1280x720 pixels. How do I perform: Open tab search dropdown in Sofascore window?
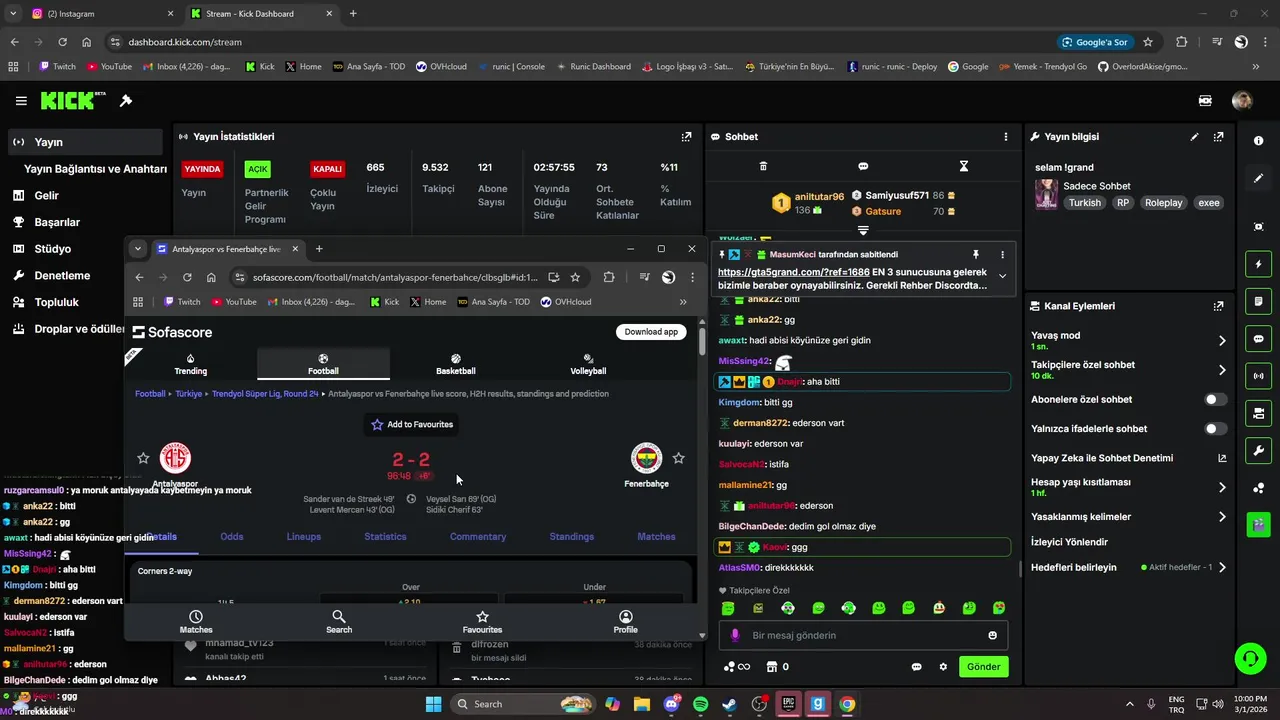point(138,249)
